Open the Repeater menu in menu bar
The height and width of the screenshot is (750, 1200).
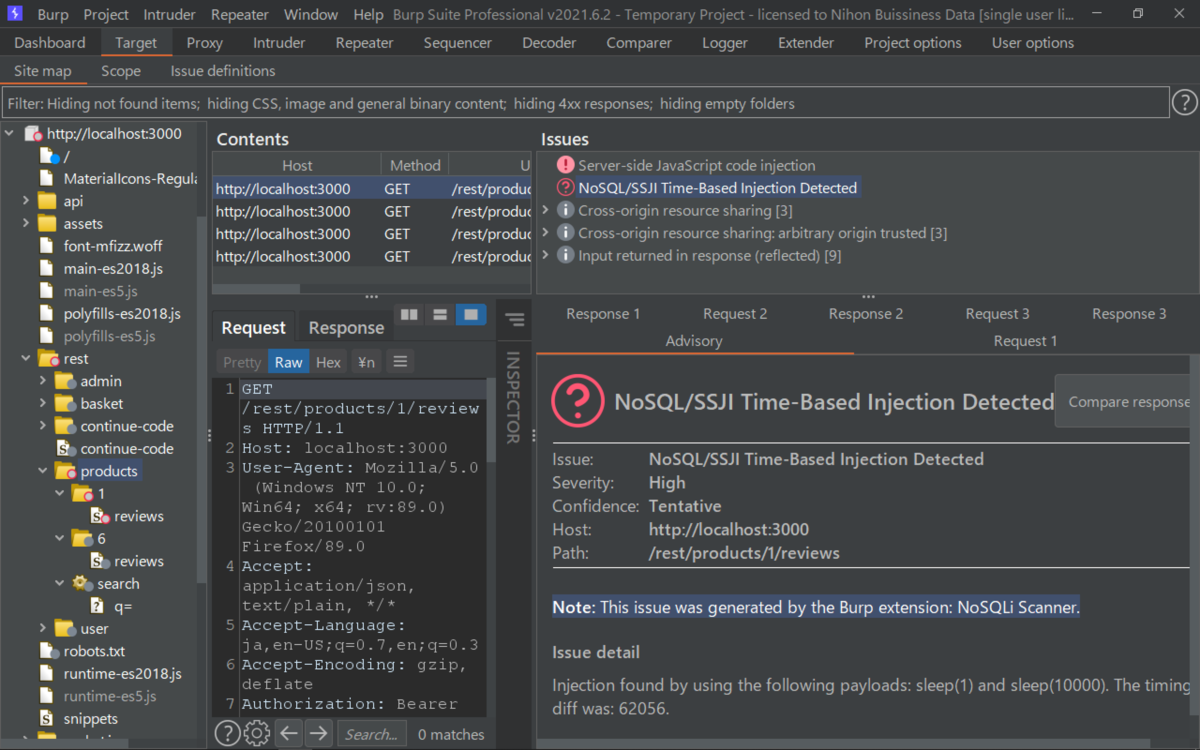(x=240, y=14)
